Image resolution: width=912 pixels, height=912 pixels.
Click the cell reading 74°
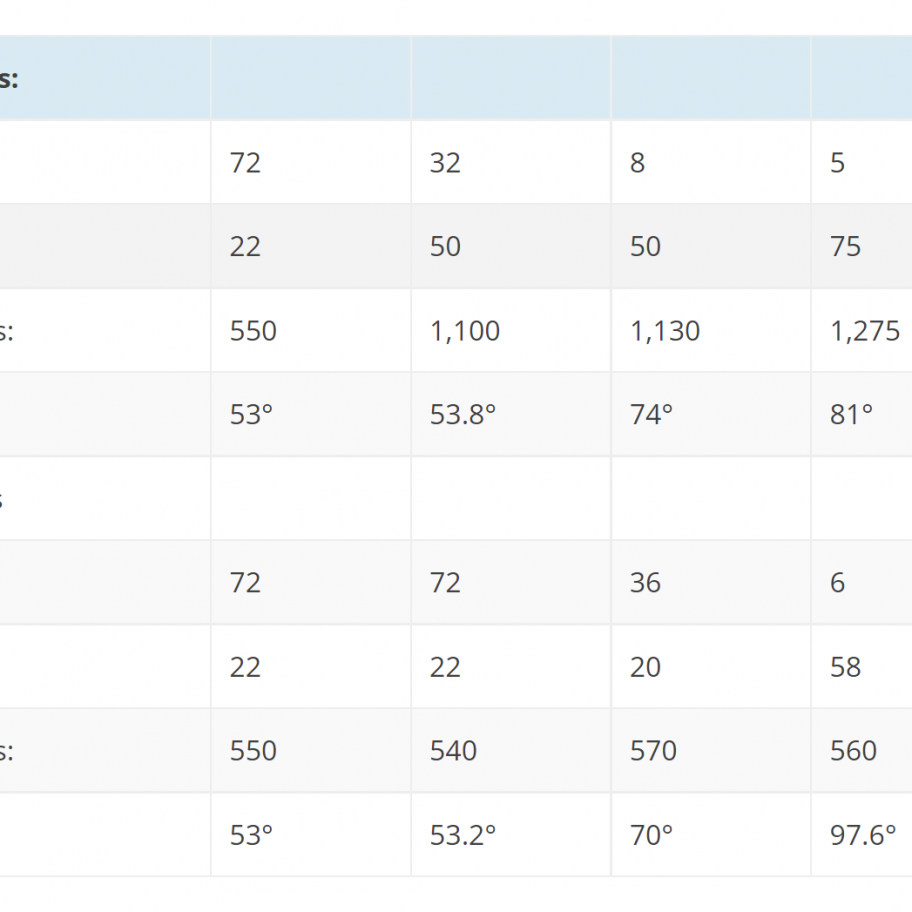coord(711,414)
